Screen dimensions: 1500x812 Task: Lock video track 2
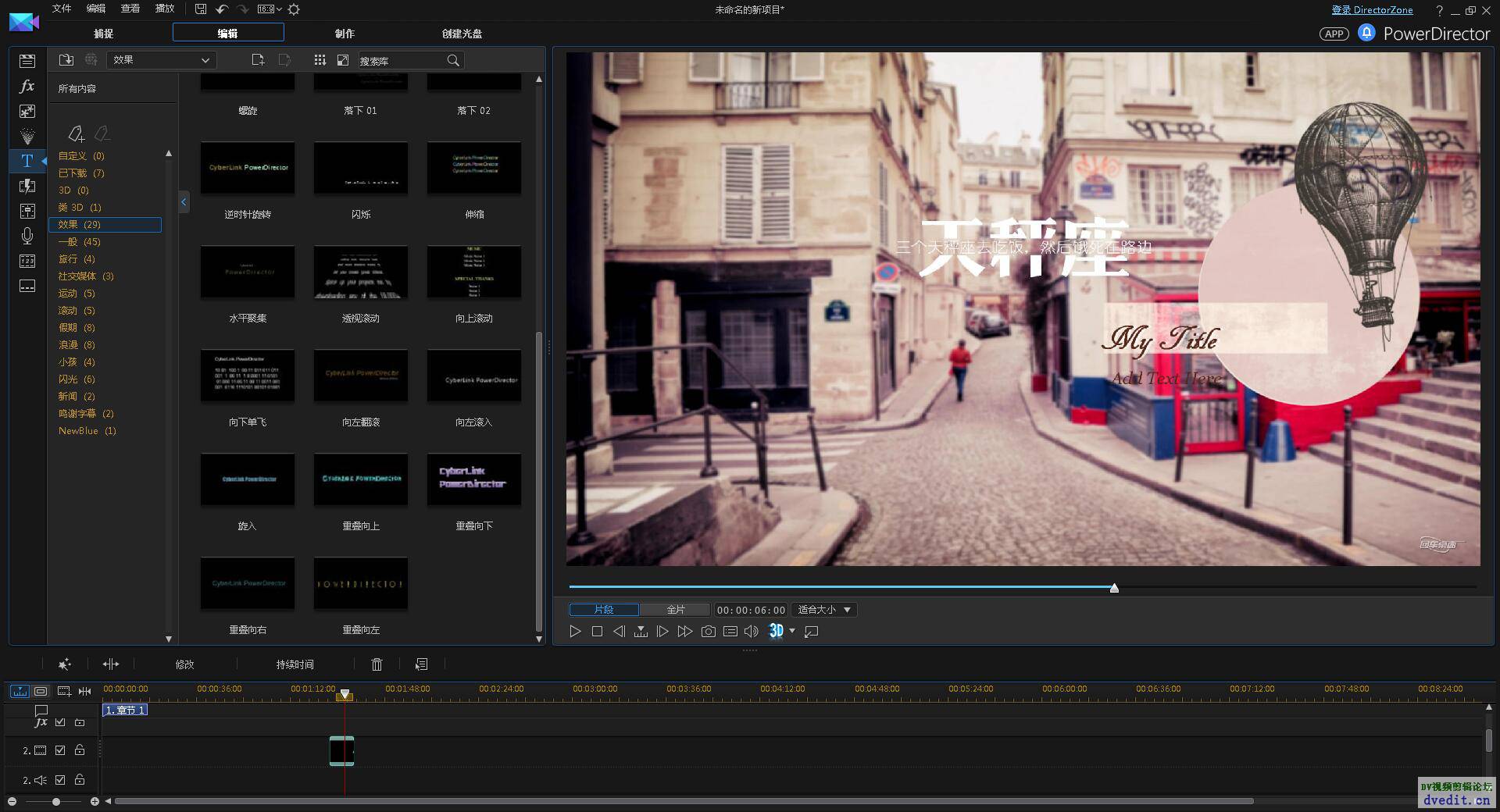[80, 750]
